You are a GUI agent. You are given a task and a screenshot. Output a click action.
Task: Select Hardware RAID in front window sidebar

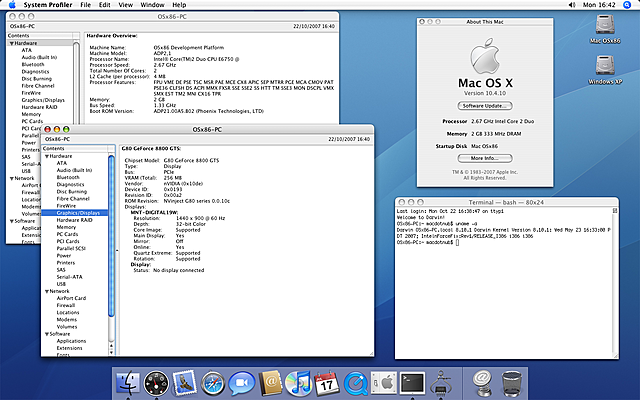coord(74,220)
